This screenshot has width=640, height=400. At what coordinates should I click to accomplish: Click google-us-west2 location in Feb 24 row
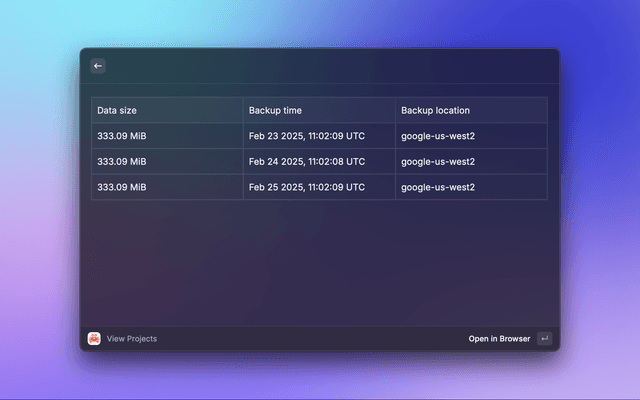click(437, 161)
